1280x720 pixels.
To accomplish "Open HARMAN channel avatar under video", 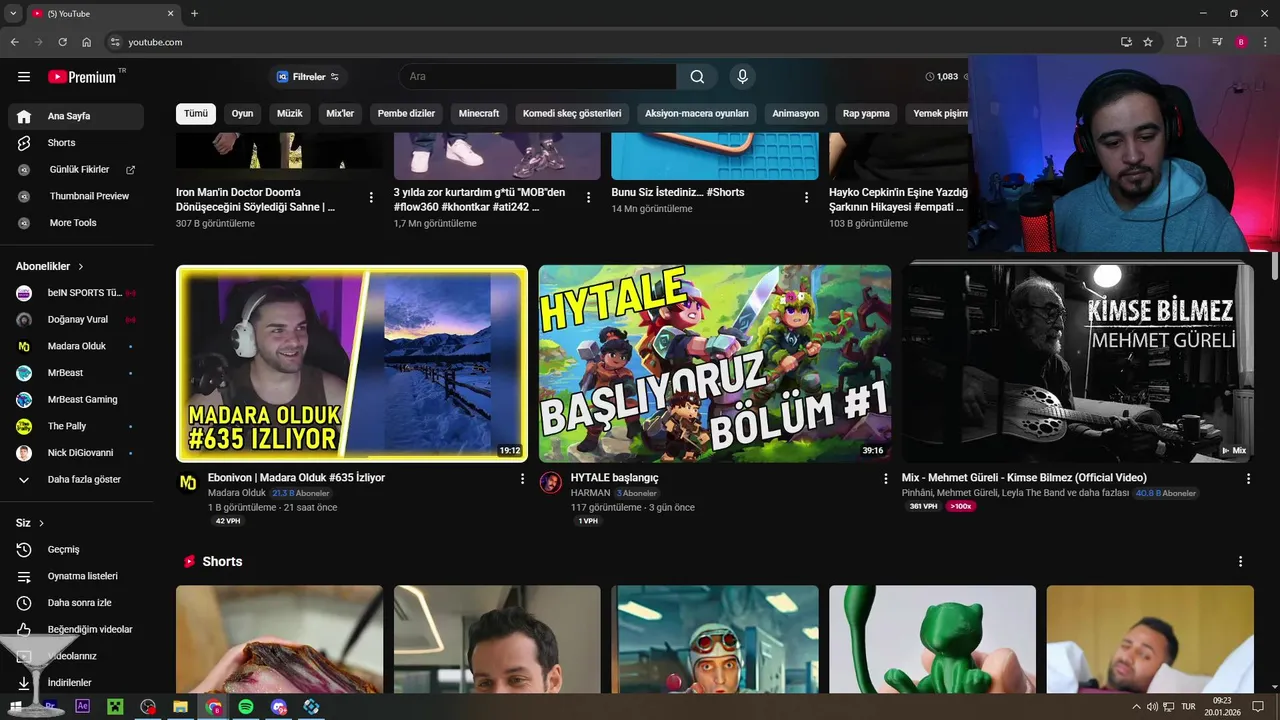I will tap(551, 483).
